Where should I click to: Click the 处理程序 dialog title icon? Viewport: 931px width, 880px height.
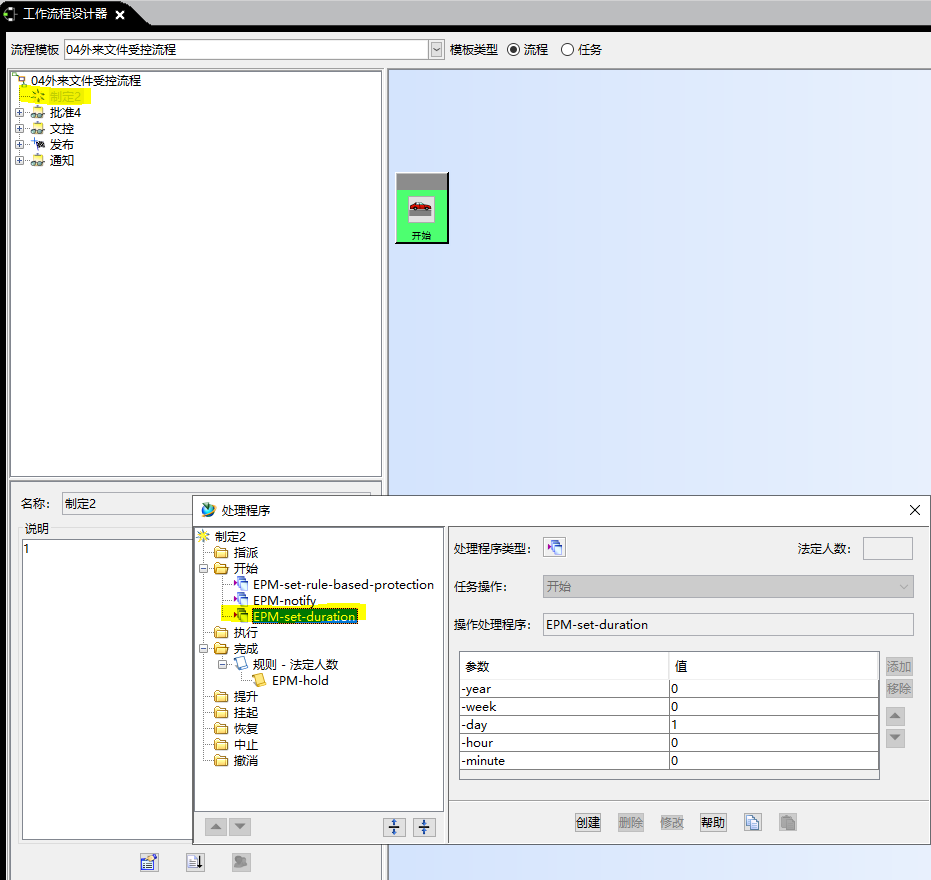point(208,509)
